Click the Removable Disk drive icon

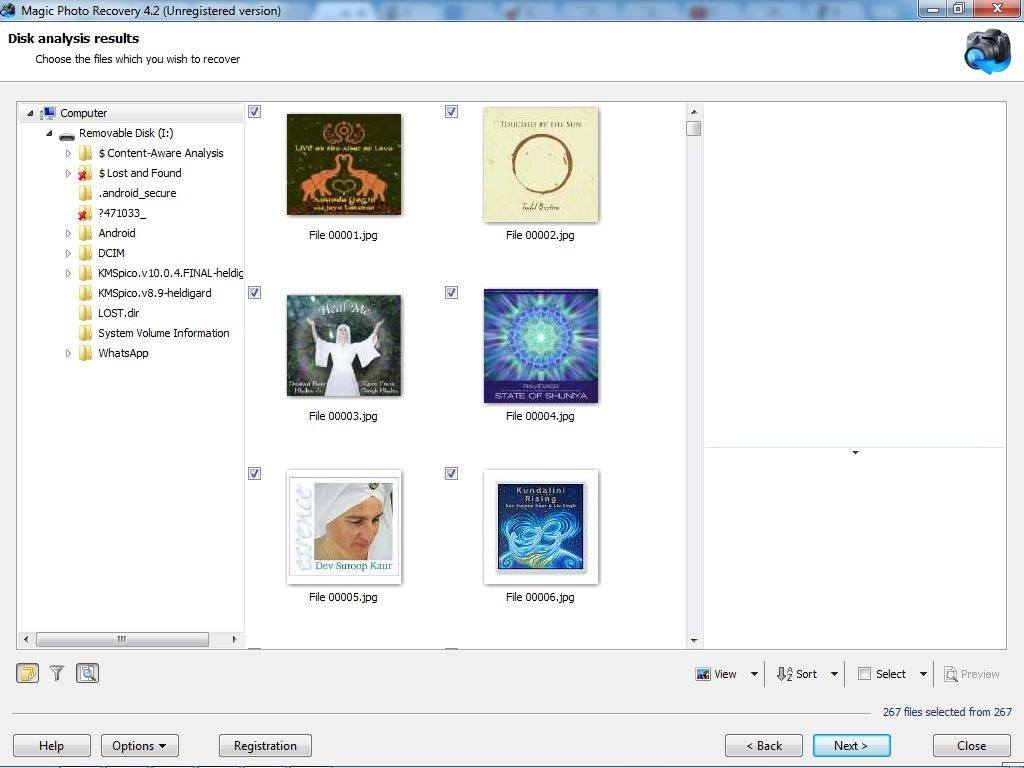point(67,134)
